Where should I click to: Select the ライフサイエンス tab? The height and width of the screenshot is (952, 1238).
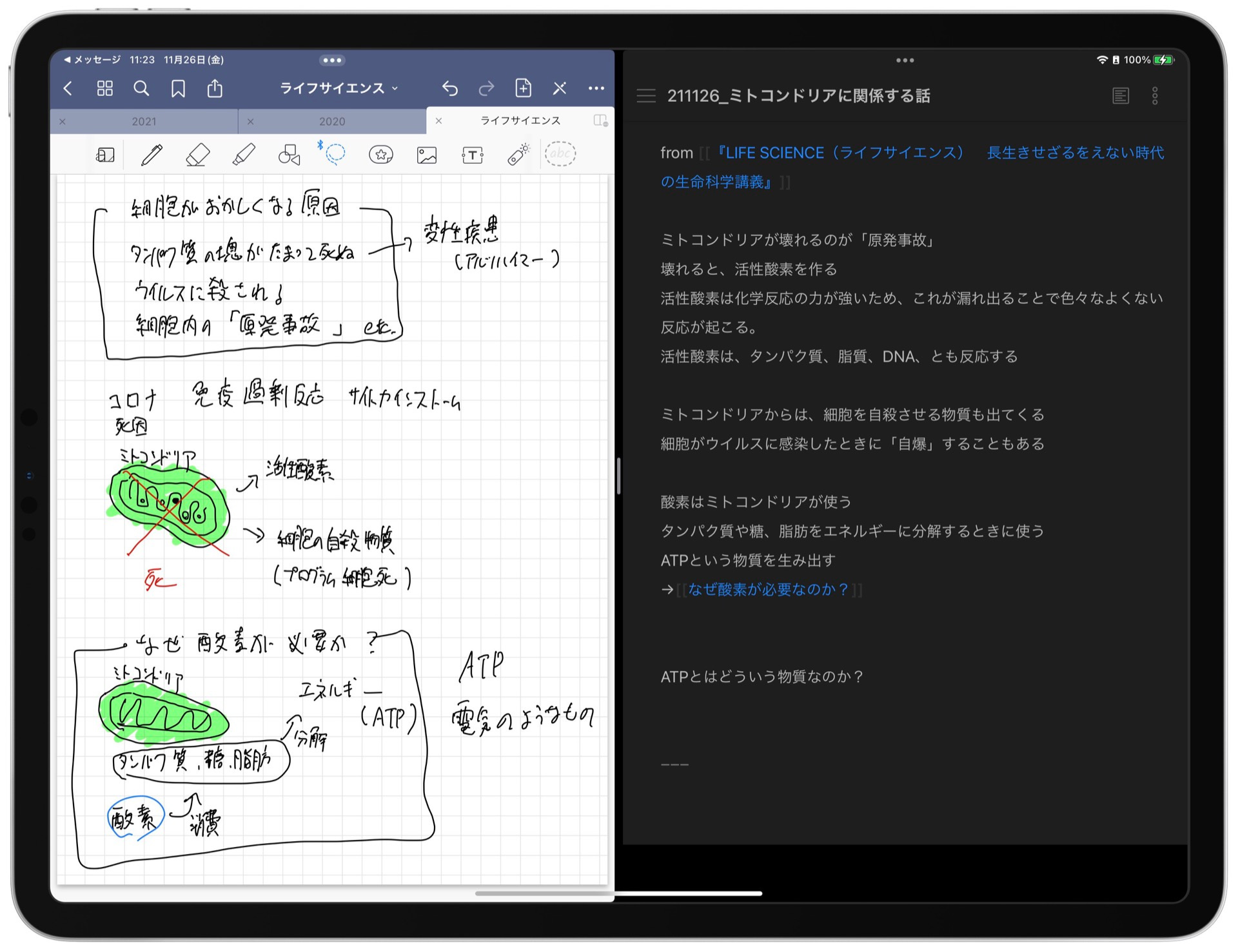pos(520,121)
